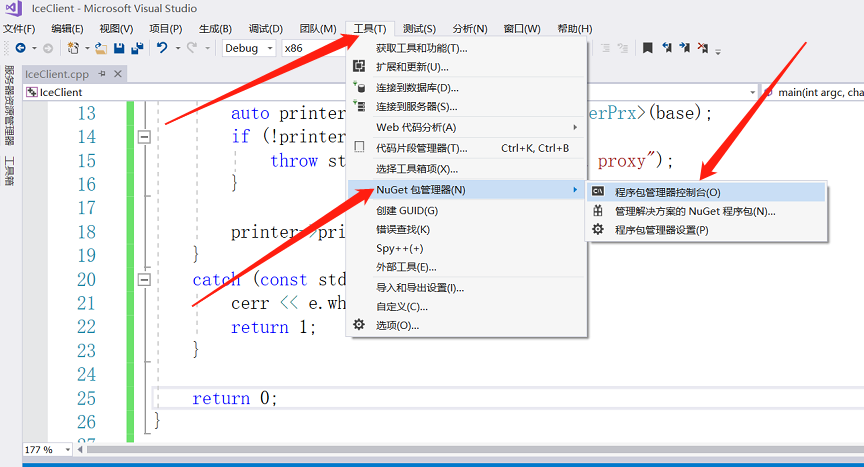The height and width of the screenshot is (467, 864).
Task: Open the IceClient scope dropdown
Action: click(752, 93)
